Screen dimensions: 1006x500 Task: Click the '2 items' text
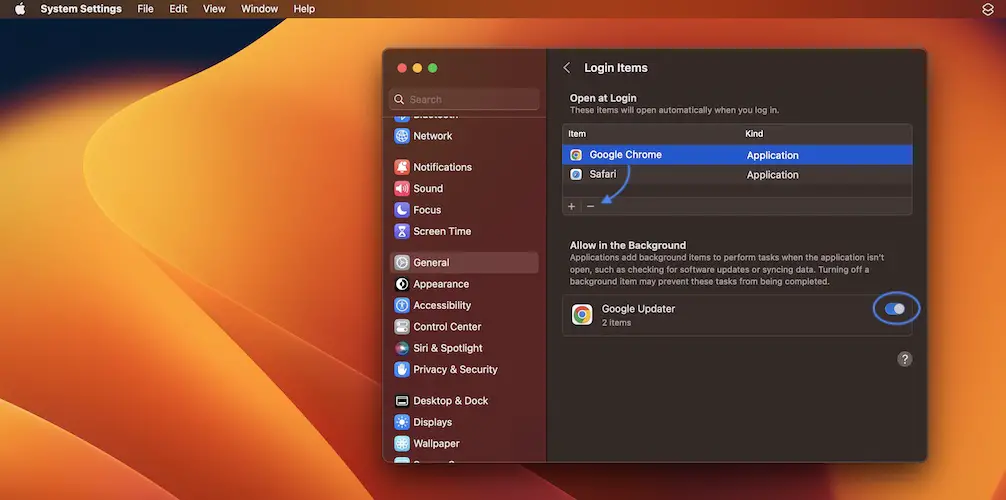(x=616, y=323)
